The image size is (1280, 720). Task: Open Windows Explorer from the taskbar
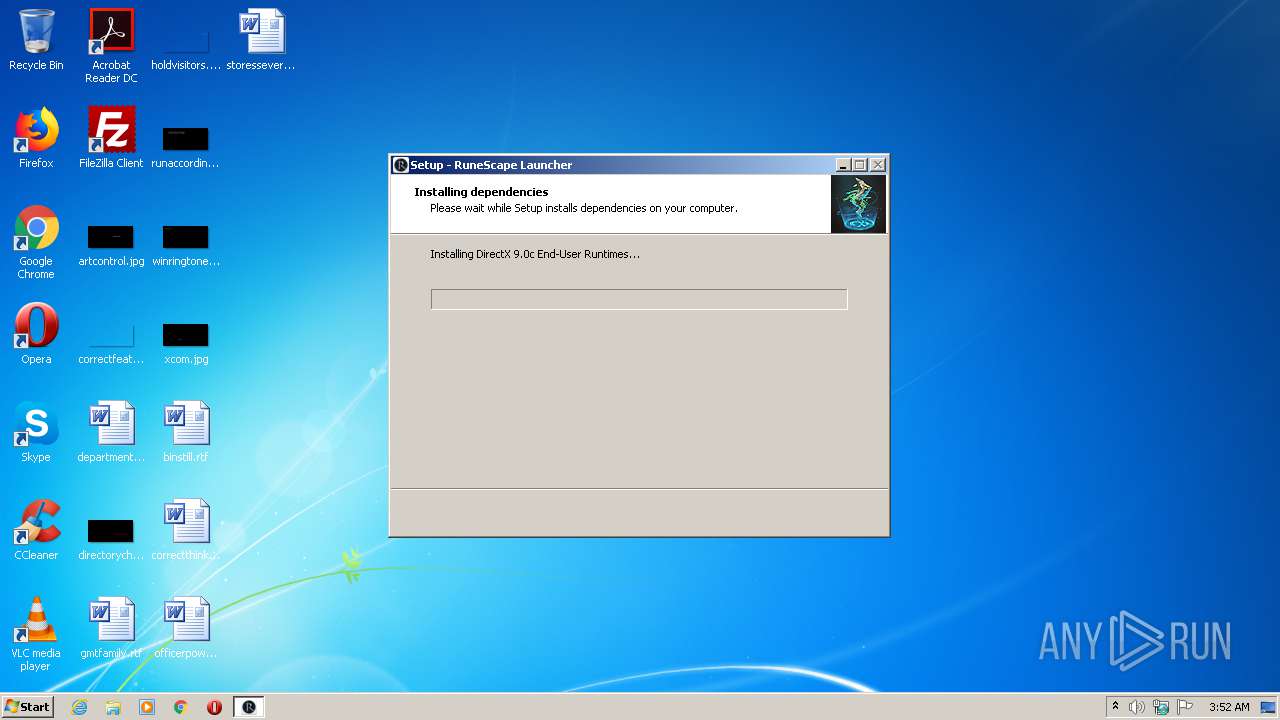(x=113, y=707)
